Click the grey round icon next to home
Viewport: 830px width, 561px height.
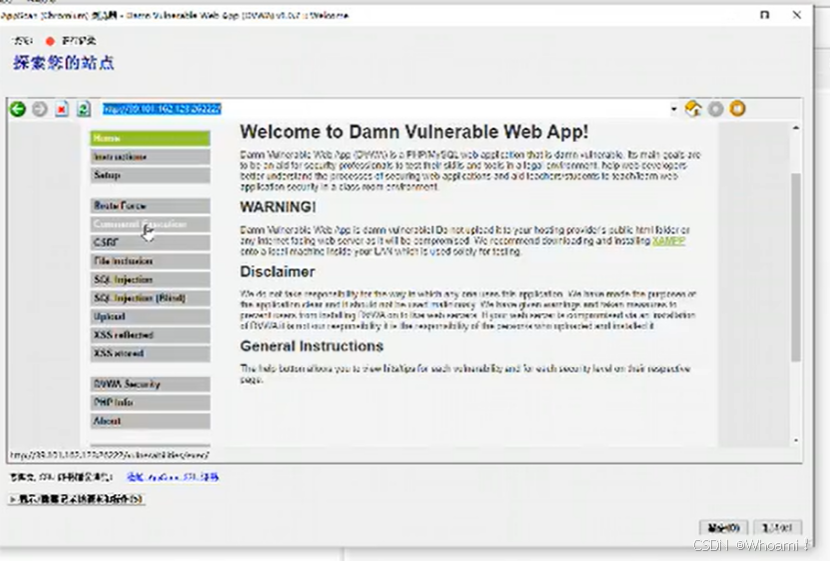point(716,109)
